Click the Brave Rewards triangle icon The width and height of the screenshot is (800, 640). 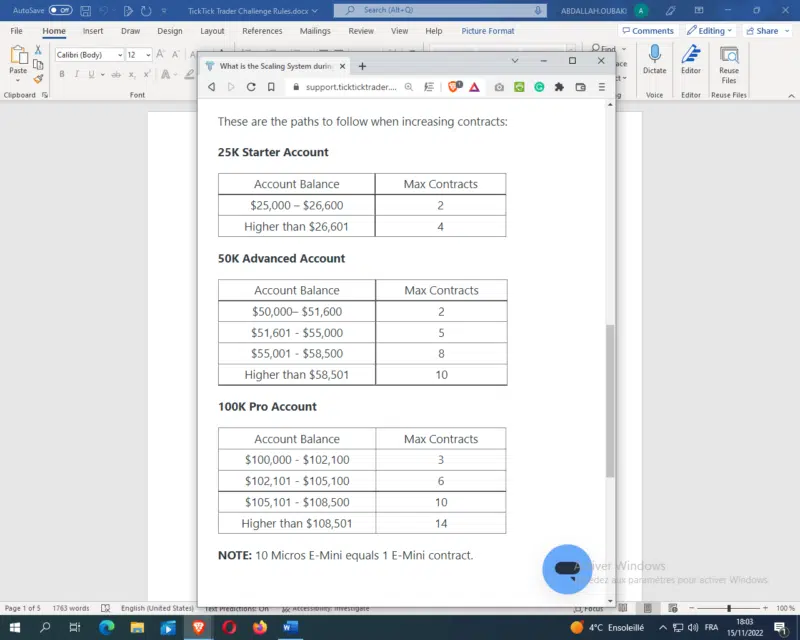(x=474, y=87)
